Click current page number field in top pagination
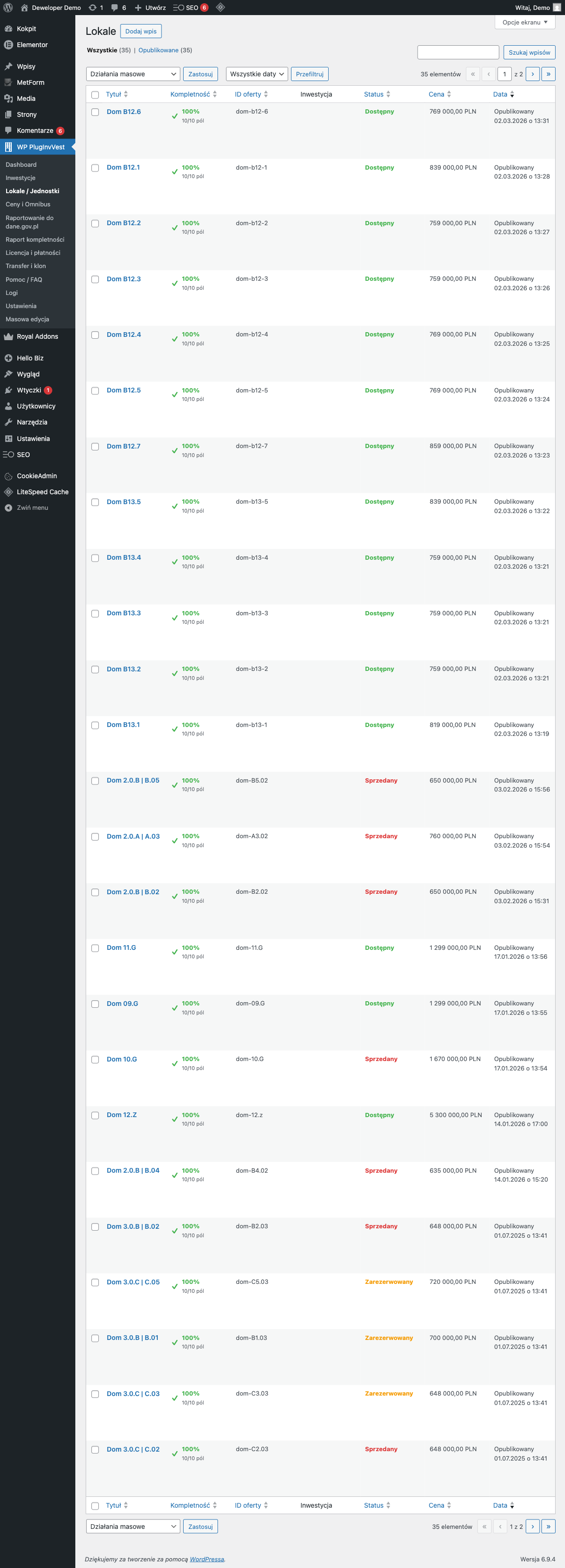Viewport: 565px width, 1568px height. pos(504,73)
